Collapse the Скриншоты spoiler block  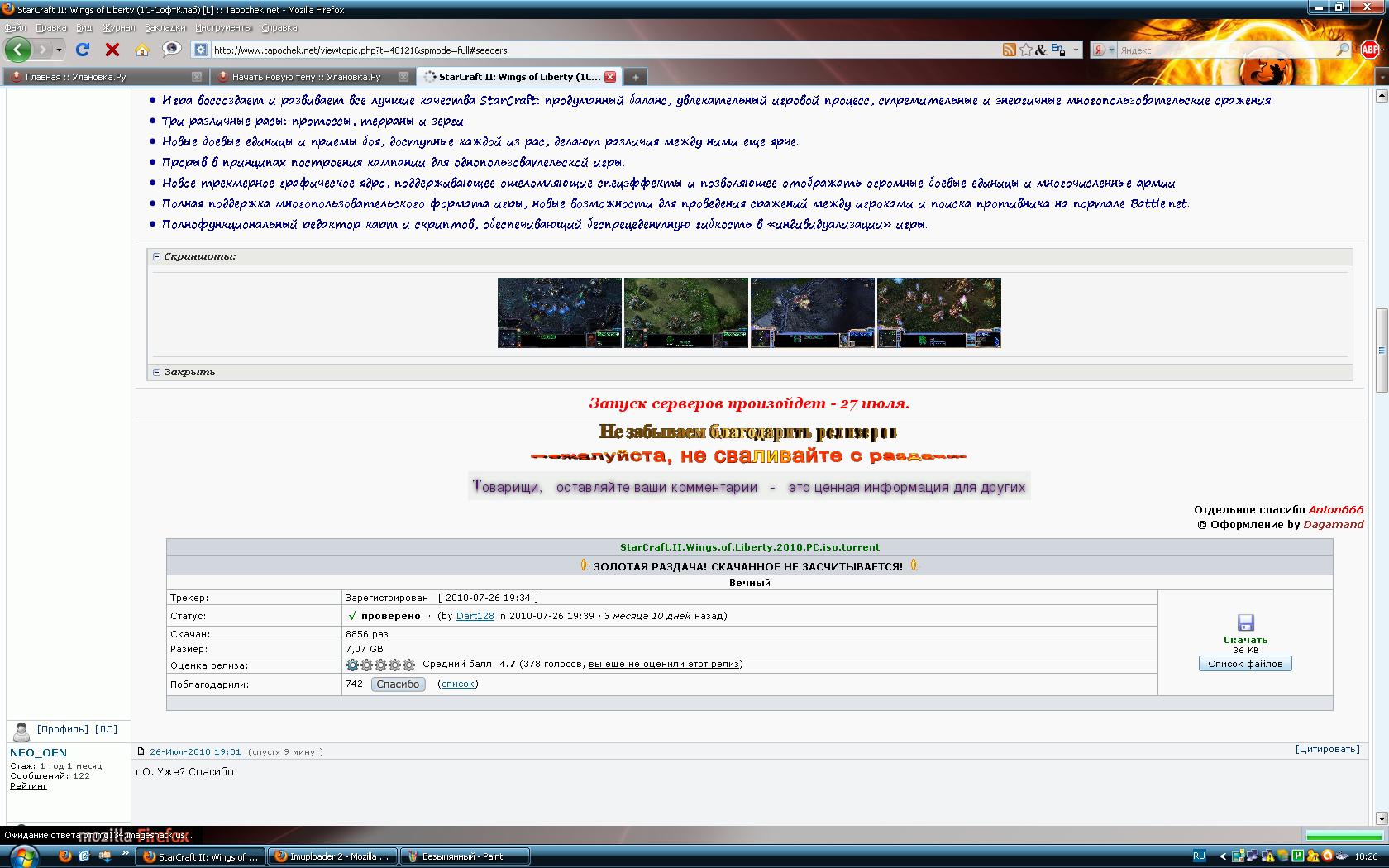156,257
